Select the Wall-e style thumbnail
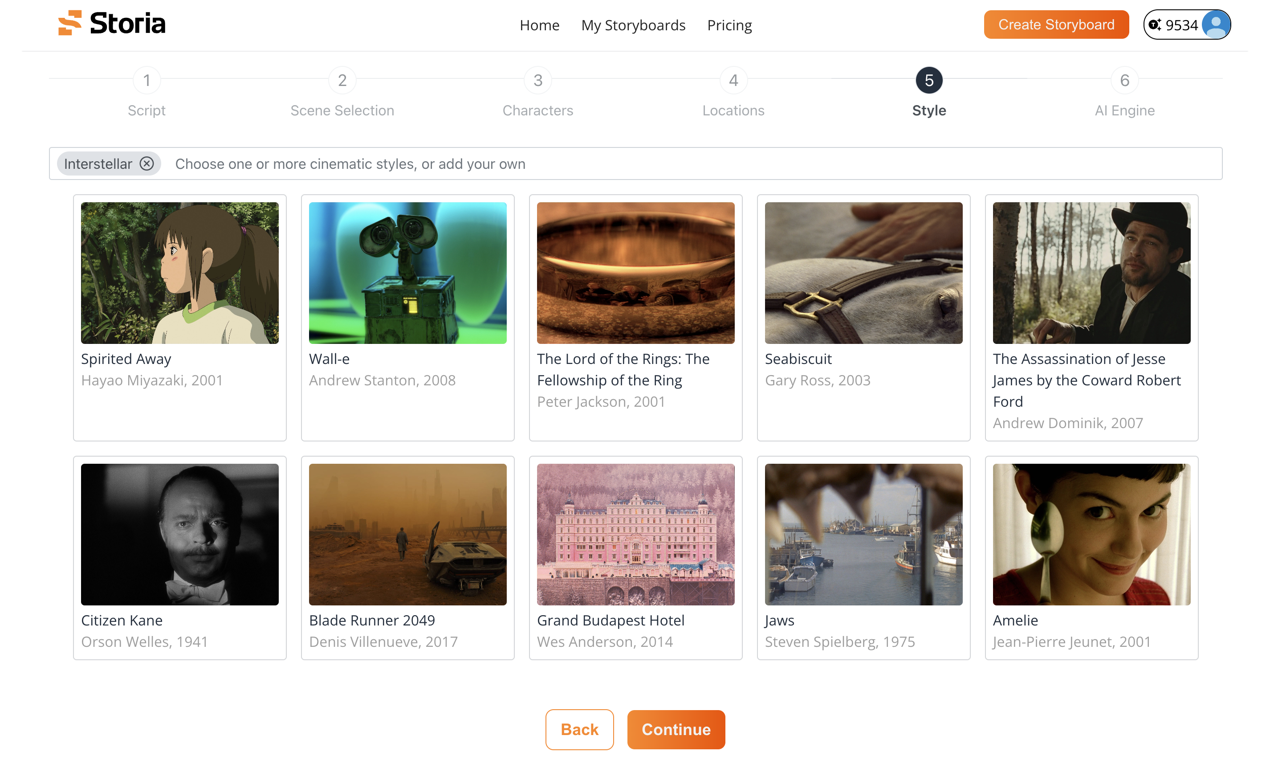This screenshot has width=1270, height=760. click(408, 273)
